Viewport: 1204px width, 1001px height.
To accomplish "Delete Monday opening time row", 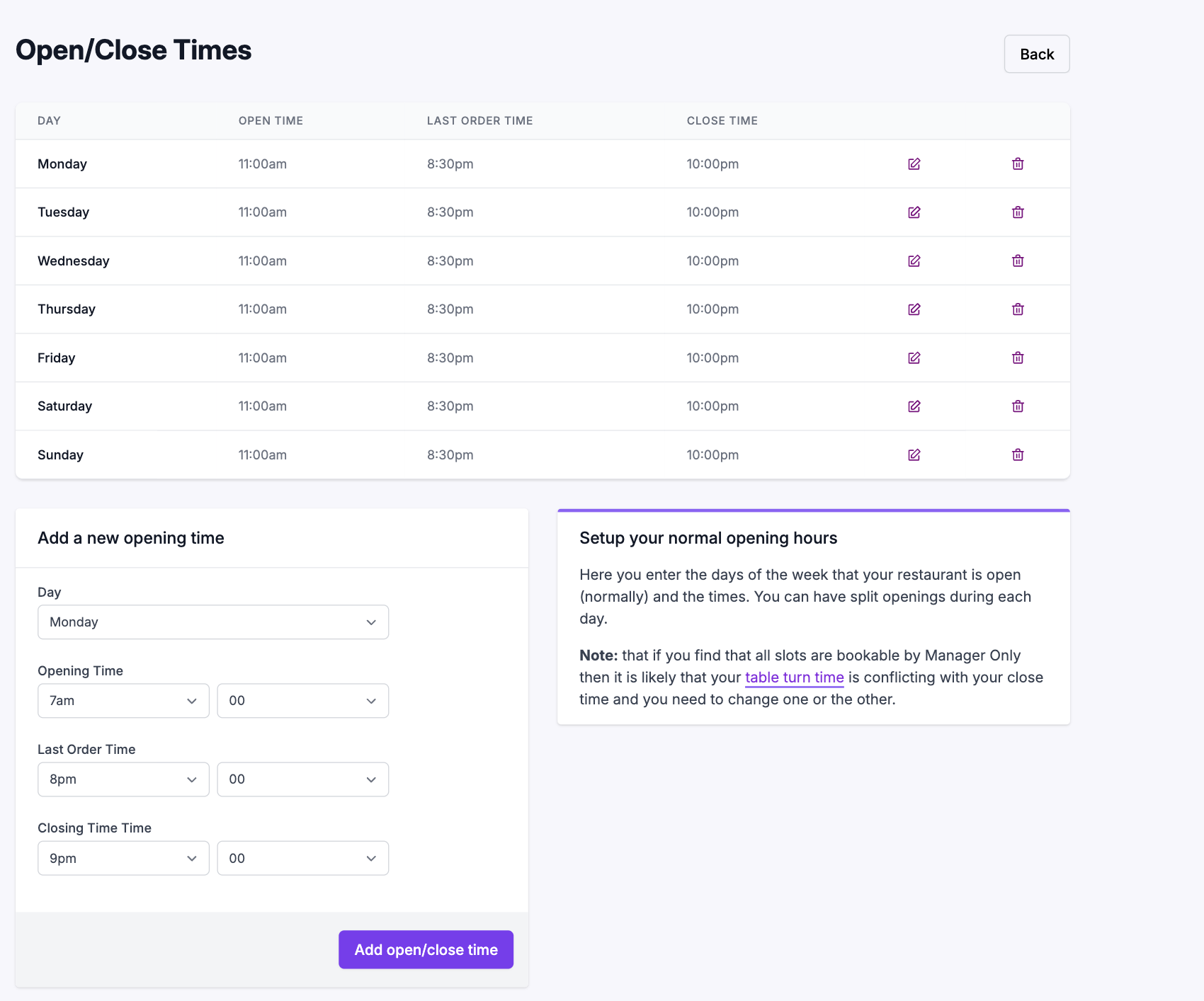I will coord(1018,164).
